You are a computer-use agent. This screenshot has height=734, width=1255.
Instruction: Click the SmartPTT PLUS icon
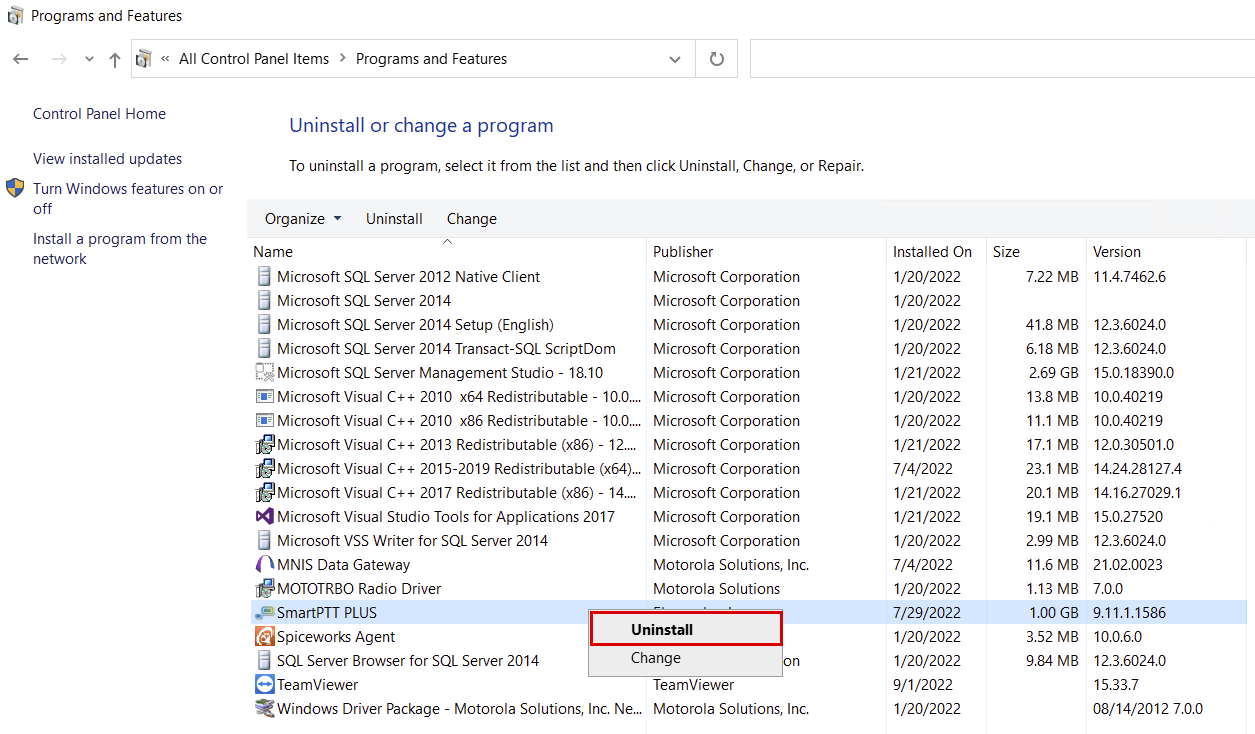264,613
